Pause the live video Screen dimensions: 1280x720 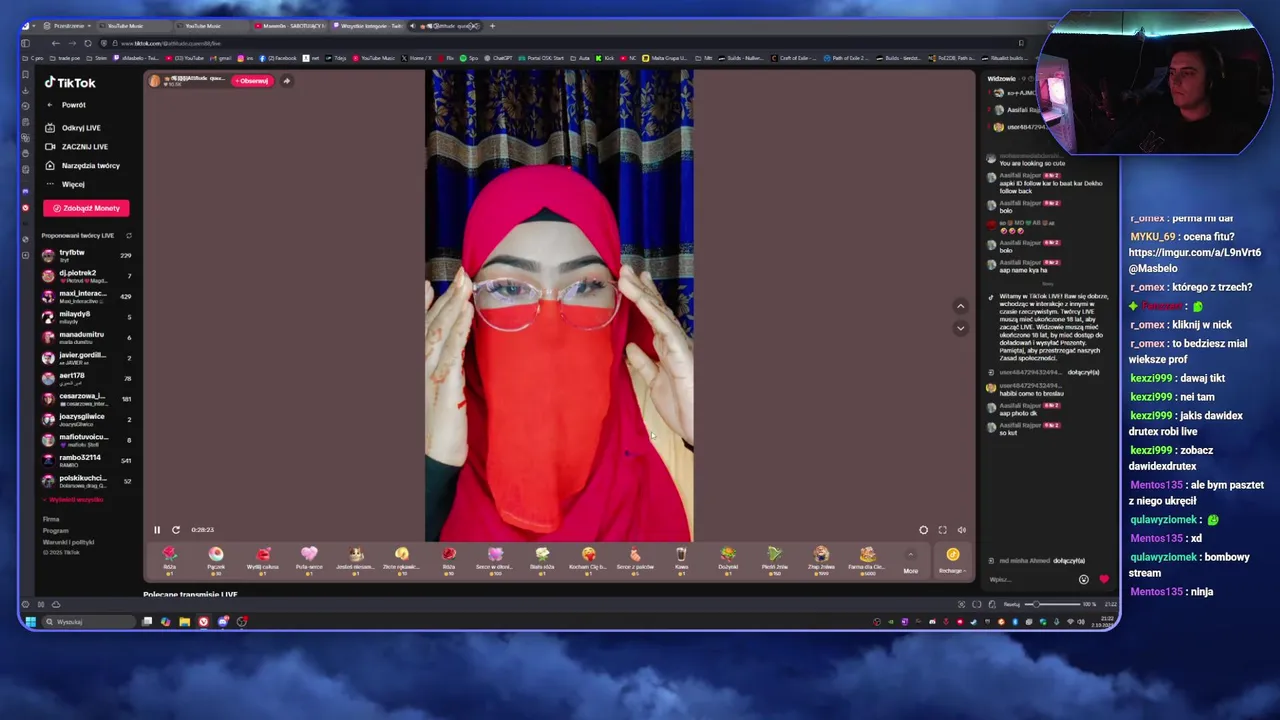pyautogui.click(x=157, y=530)
